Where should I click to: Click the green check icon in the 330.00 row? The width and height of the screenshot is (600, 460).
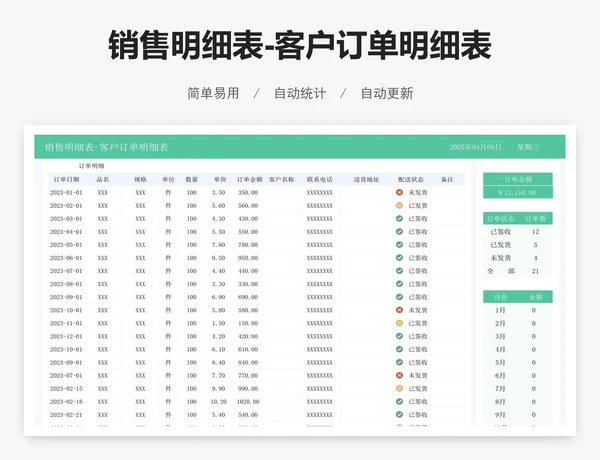[399, 284]
